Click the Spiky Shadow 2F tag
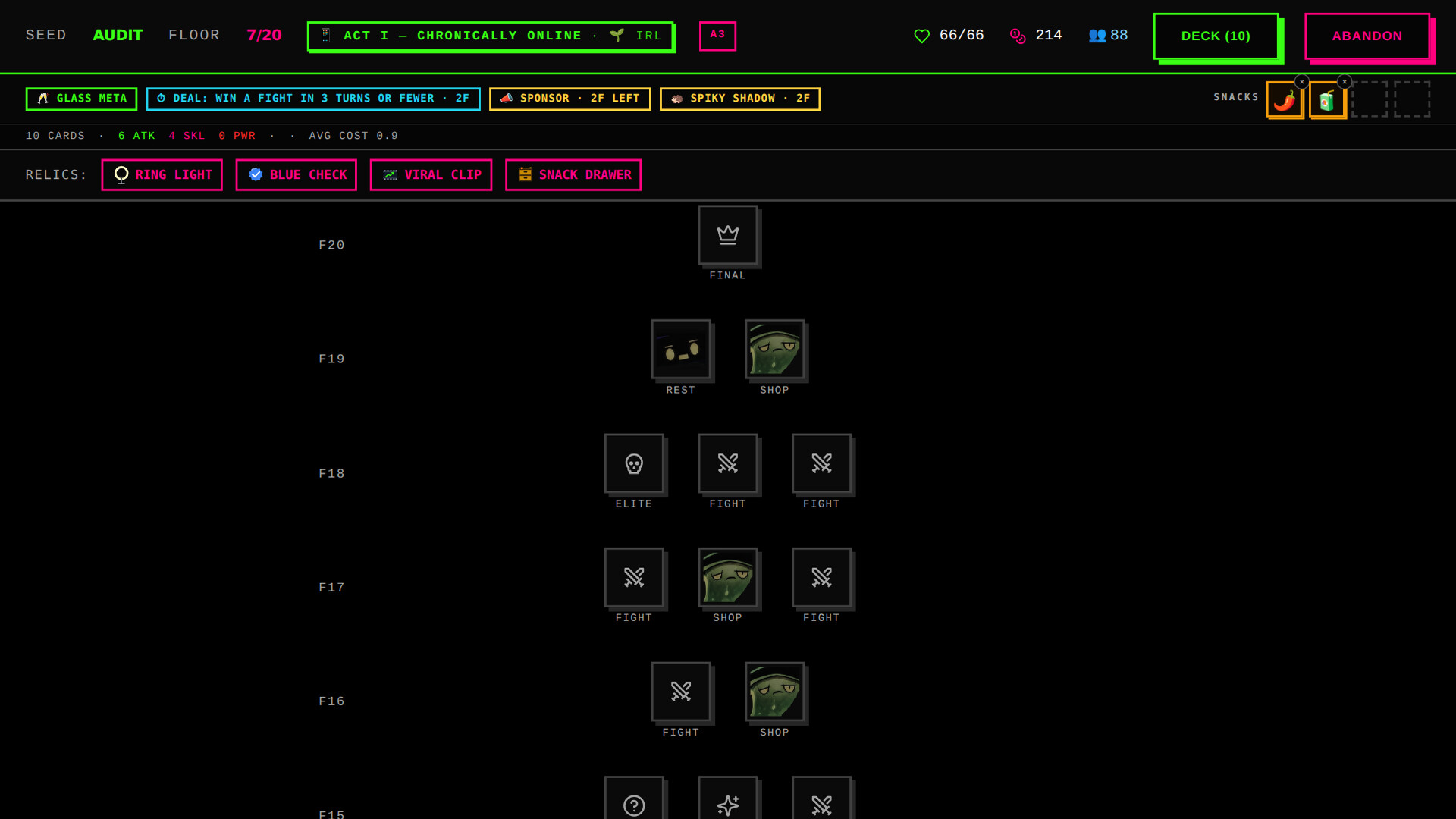The width and height of the screenshot is (1456, 819). click(x=740, y=99)
